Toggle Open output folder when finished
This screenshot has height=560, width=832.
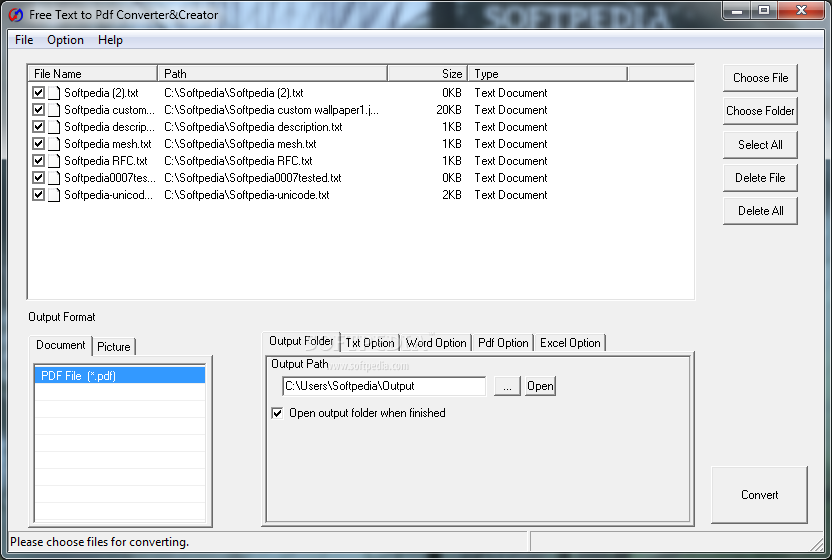(277, 413)
